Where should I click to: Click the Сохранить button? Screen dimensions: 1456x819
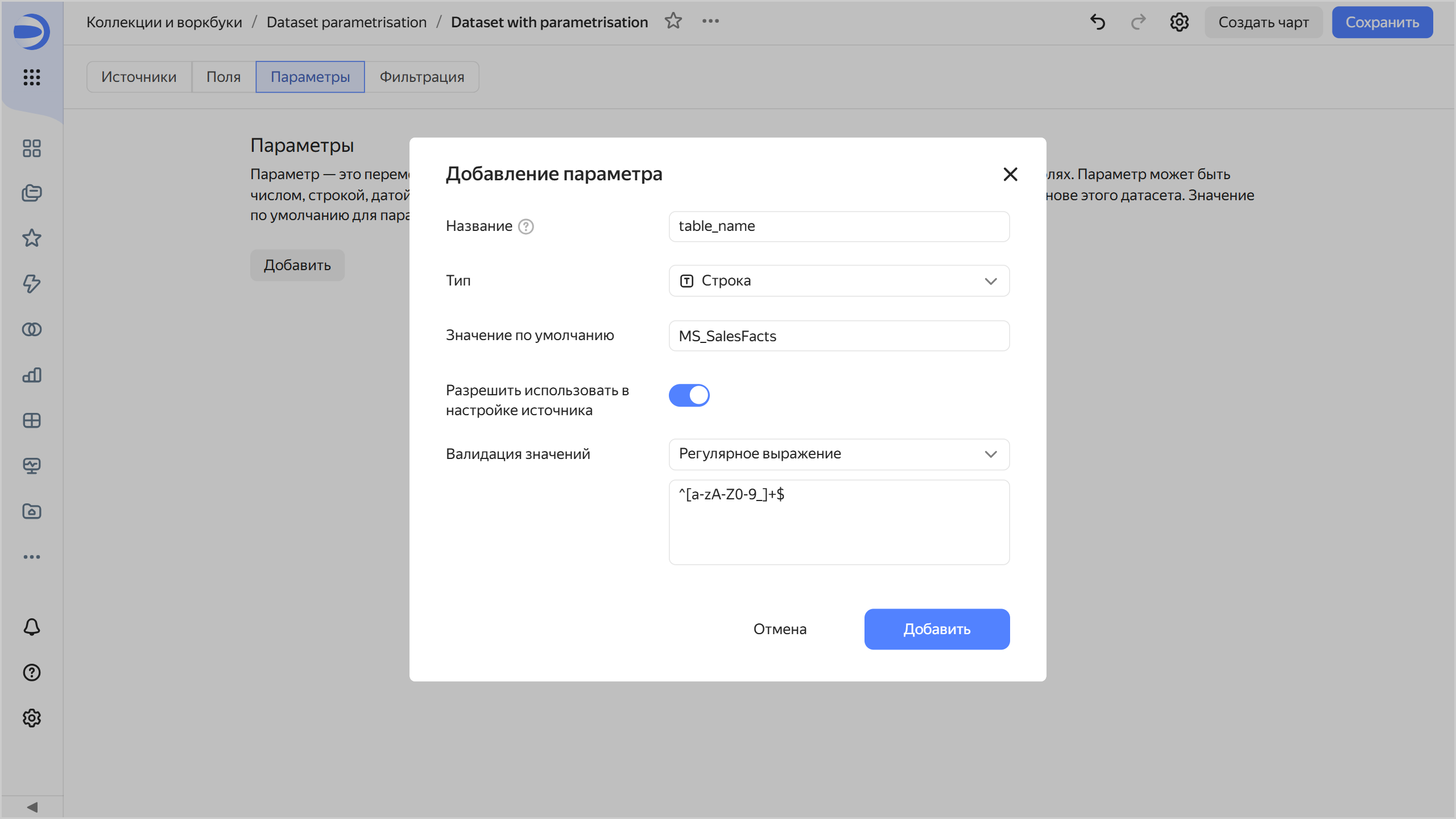coord(1382,22)
